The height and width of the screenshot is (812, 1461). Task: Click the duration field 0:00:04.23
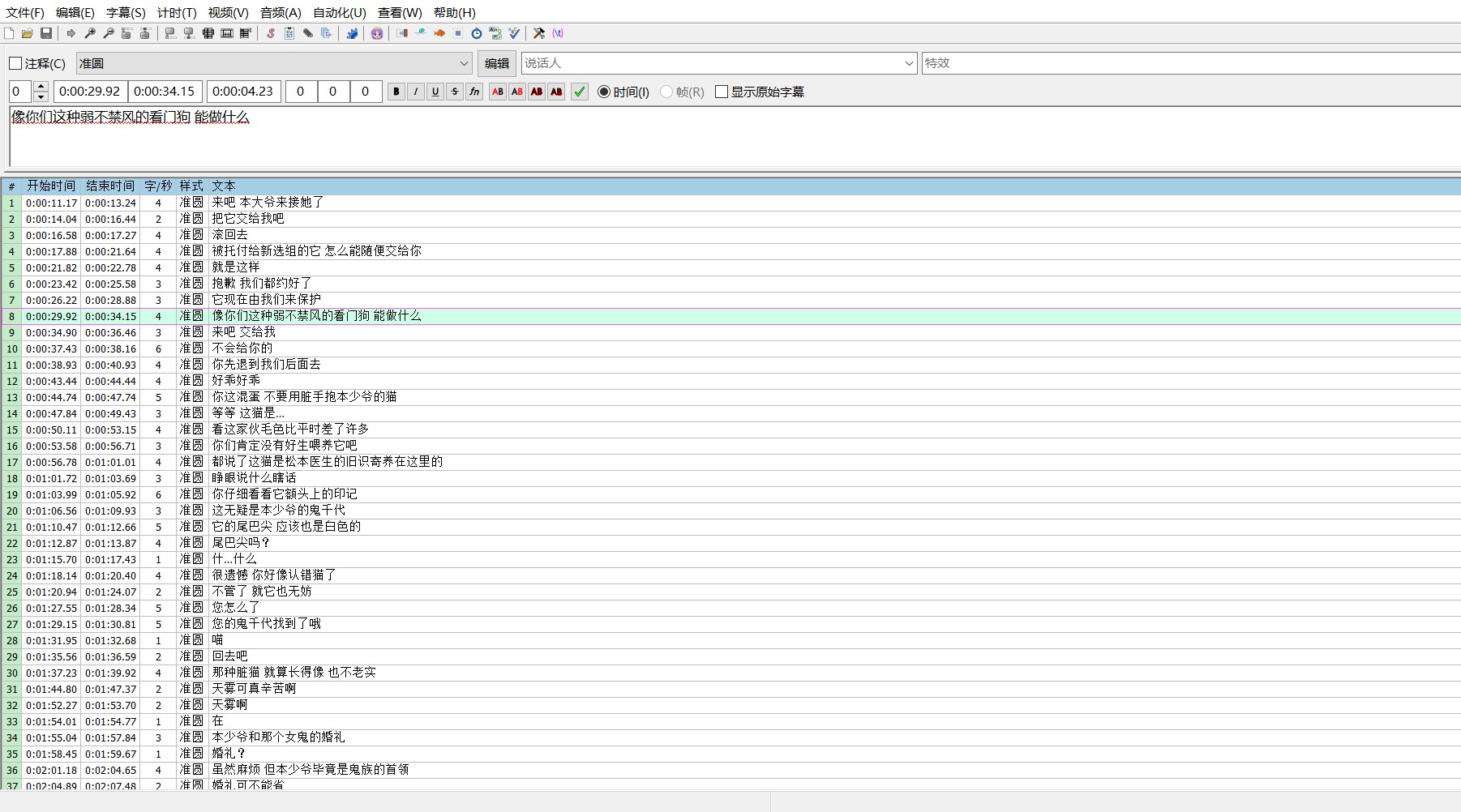point(243,92)
